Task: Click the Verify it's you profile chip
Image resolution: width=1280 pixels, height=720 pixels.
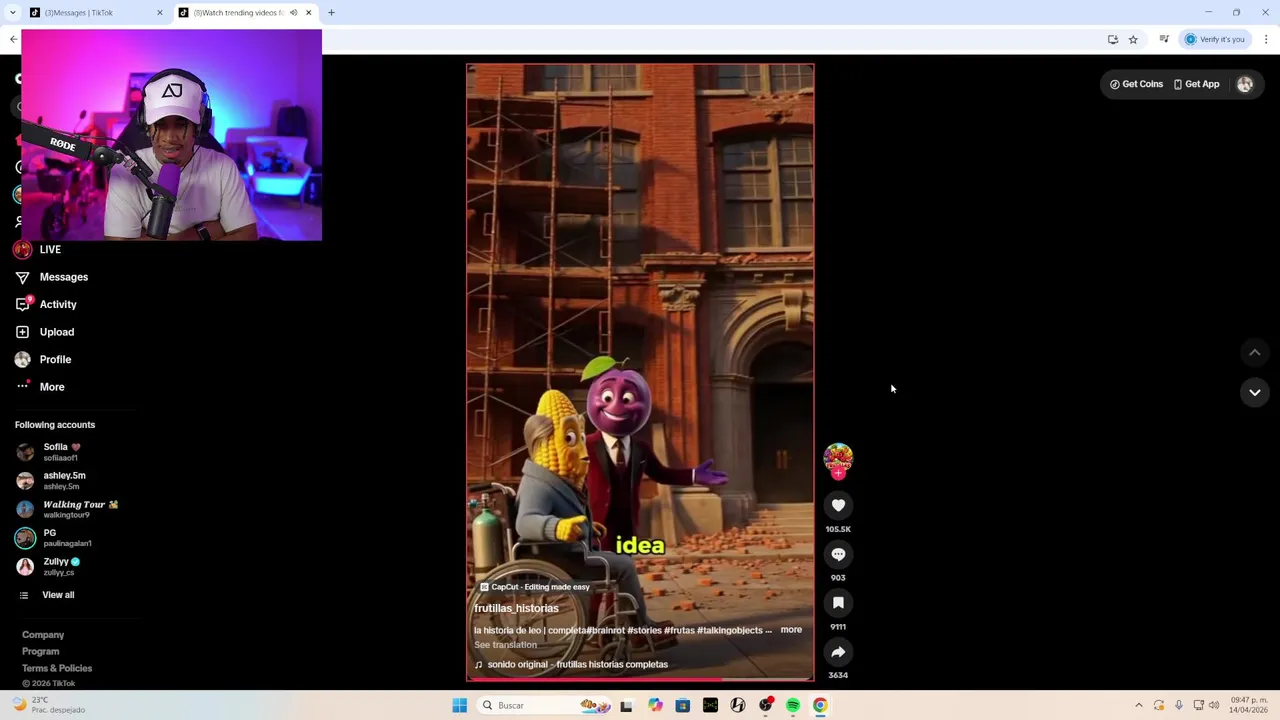Action: [1215, 40]
